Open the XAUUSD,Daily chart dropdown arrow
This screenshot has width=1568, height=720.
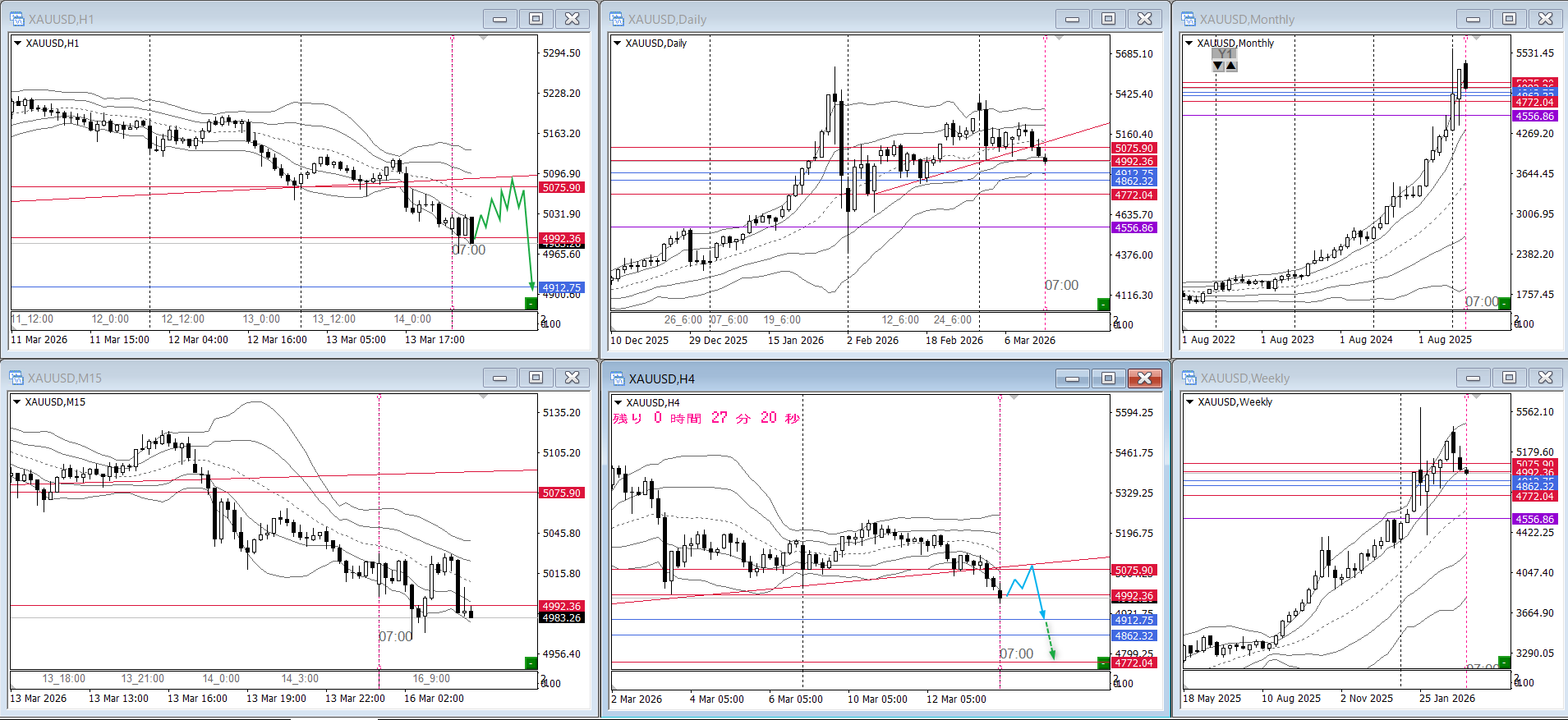tap(618, 43)
